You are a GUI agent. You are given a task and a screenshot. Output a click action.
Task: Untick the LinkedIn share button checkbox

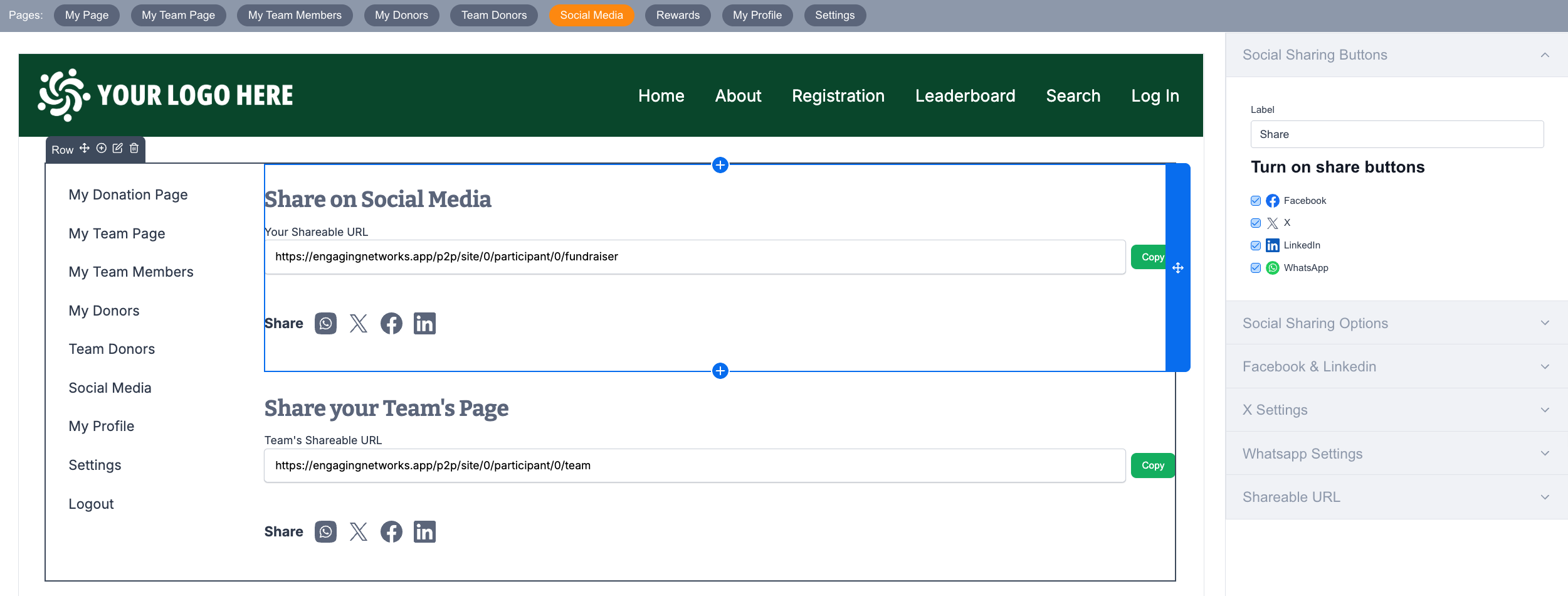point(1256,245)
